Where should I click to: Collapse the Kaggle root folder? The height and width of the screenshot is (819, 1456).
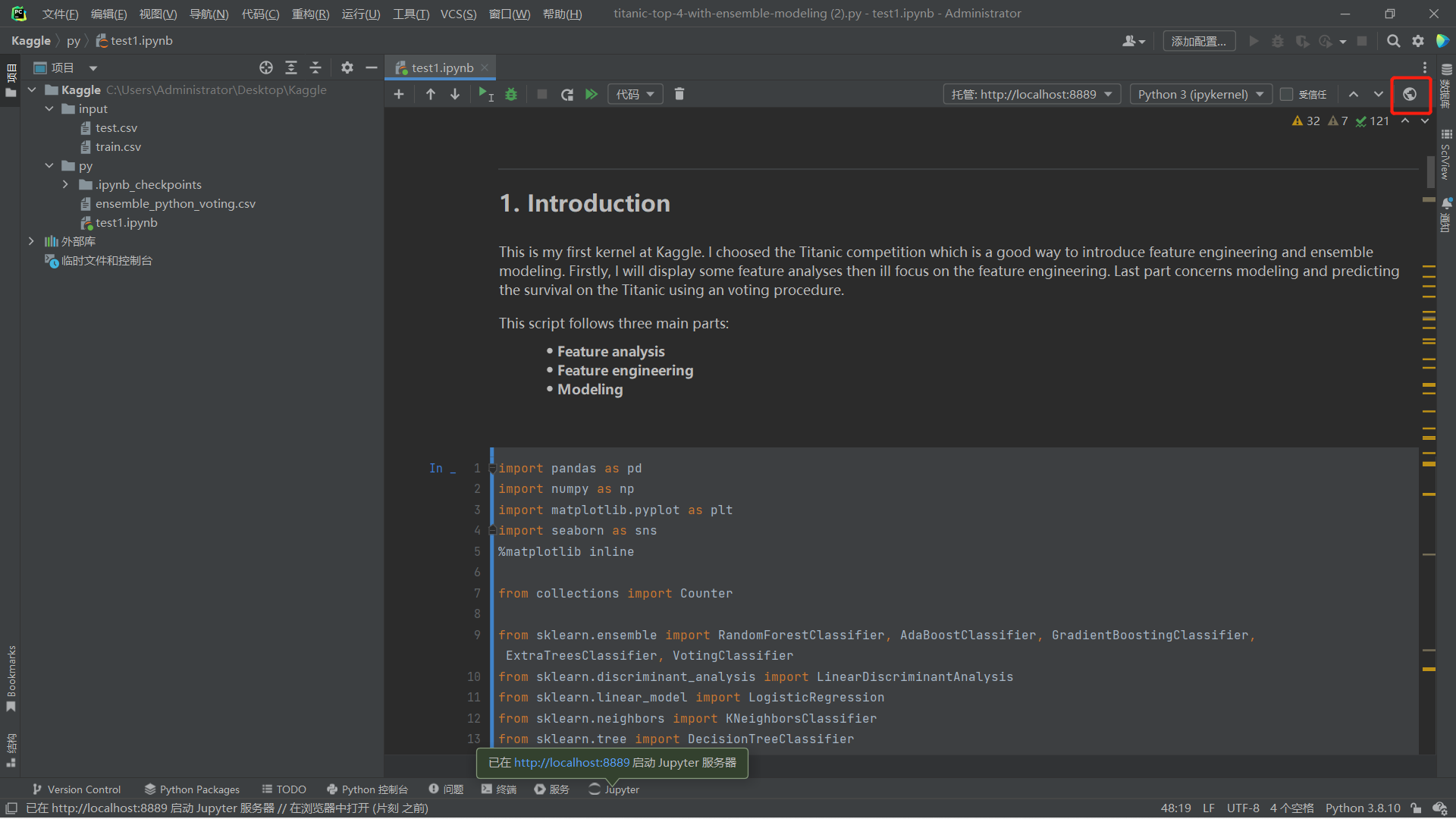[x=32, y=89]
